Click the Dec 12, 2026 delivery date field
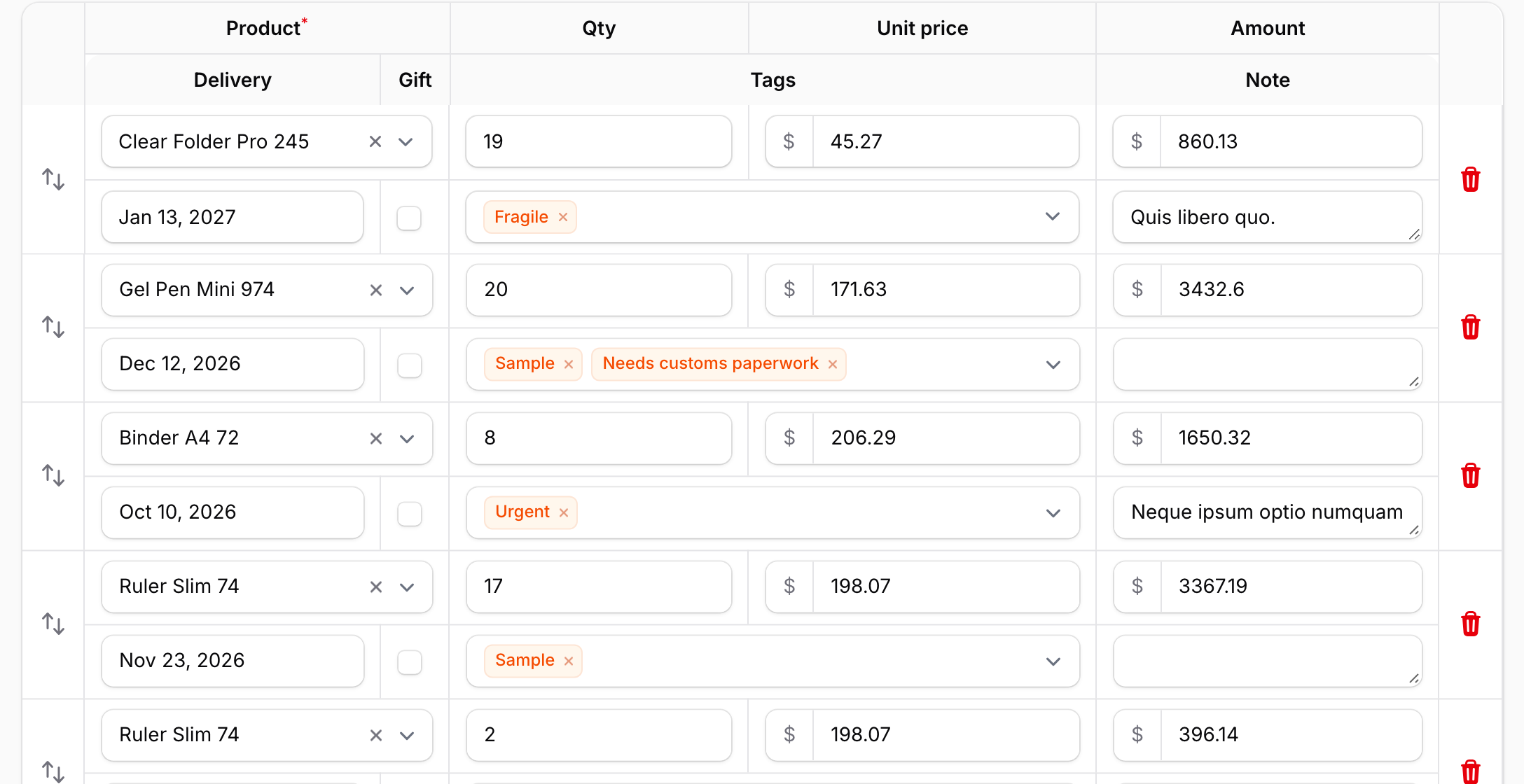The width and height of the screenshot is (1524, 784). (233, 364)
